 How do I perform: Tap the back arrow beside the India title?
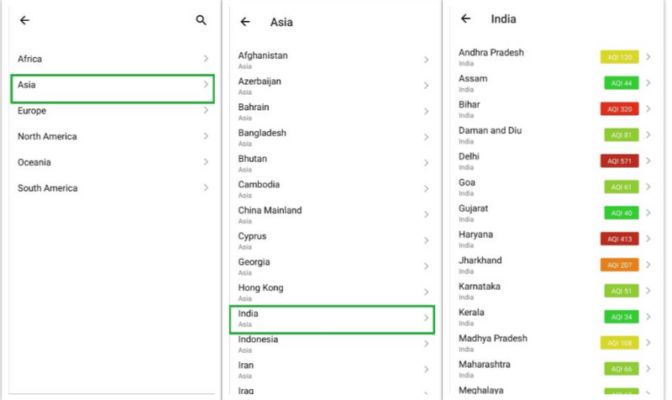coord(466,18)
